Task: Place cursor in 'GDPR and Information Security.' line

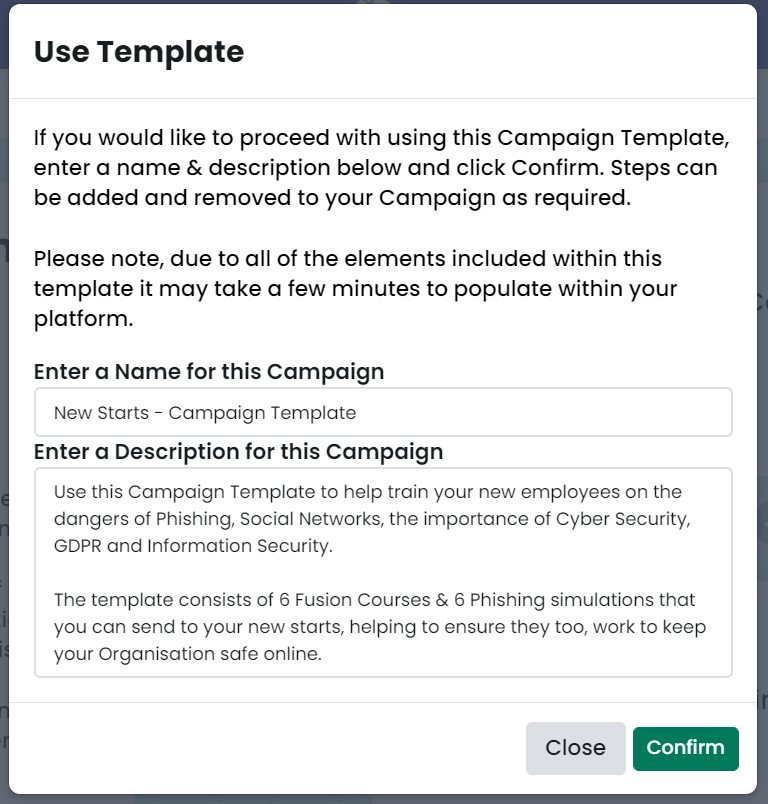Action: [x=193, y=546]
